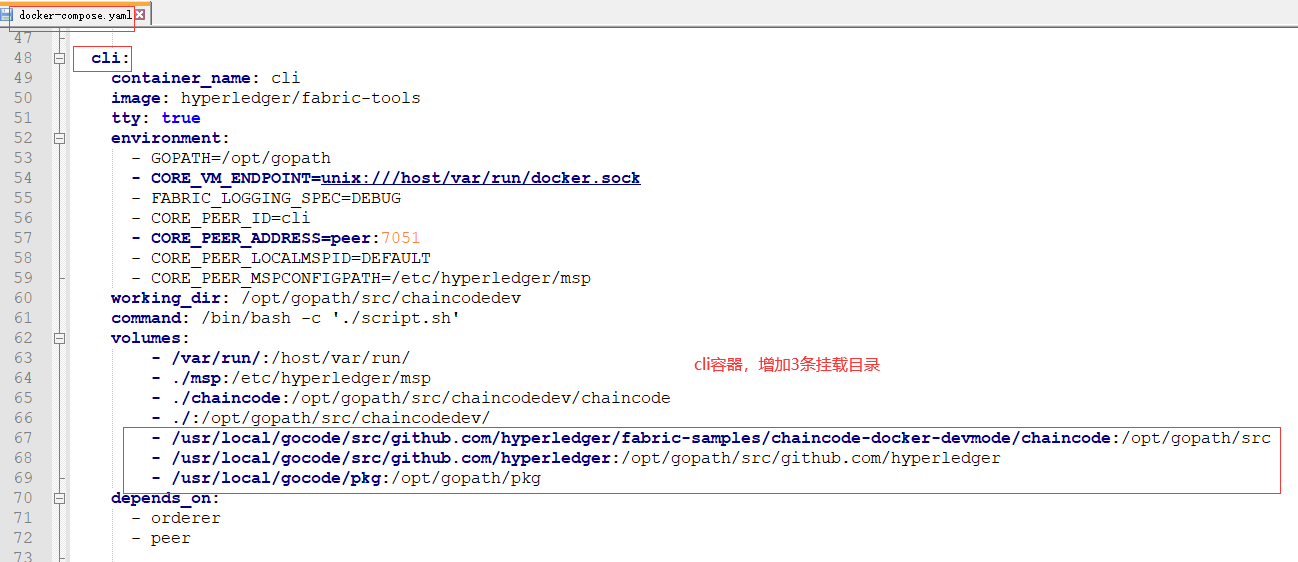Close the docker-compose.yaml tab with its X

[140, 14]
